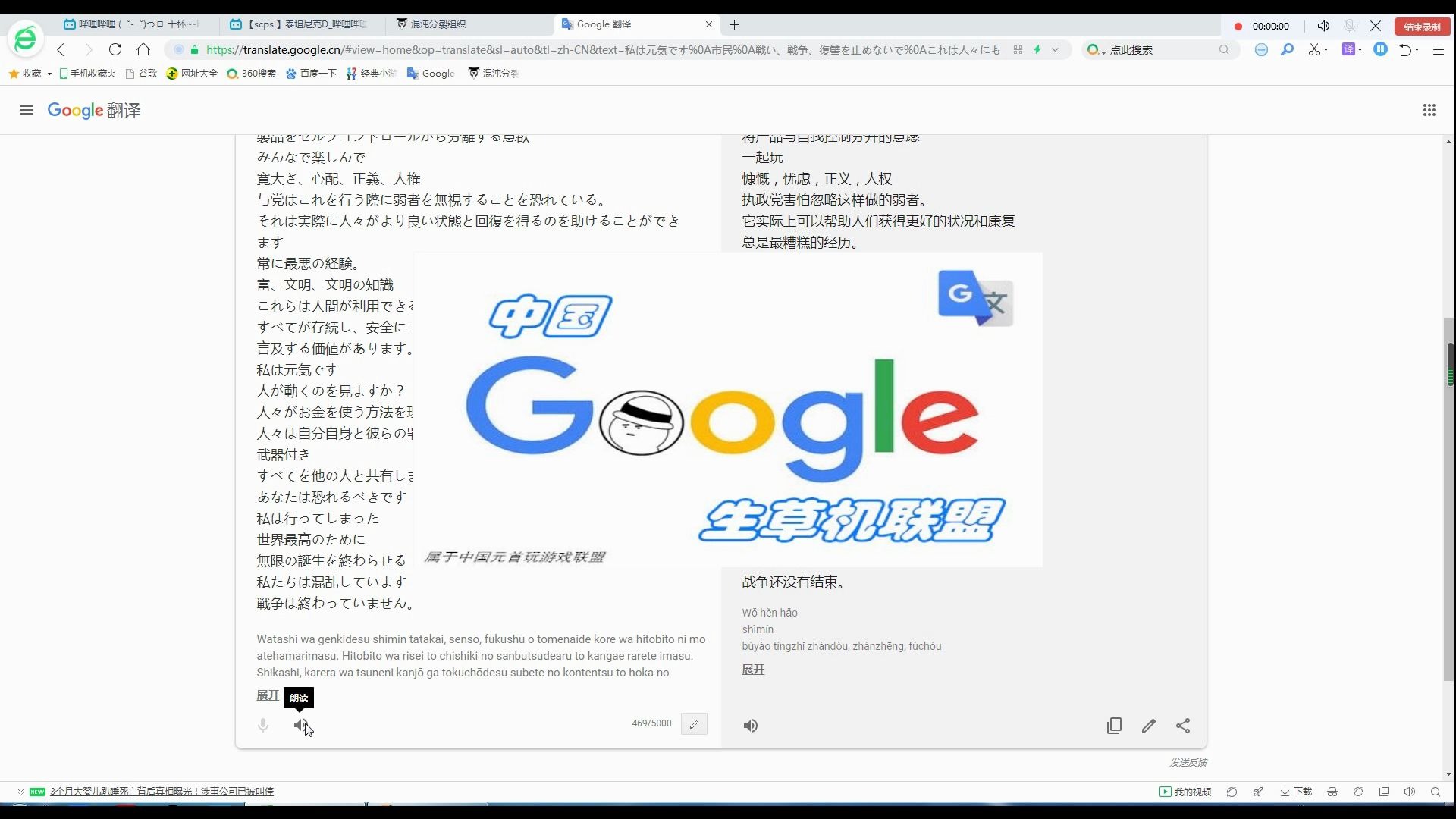Open the 收藏 favorites bookmark
Screen dimensions: 1456x819
point(25,74)
